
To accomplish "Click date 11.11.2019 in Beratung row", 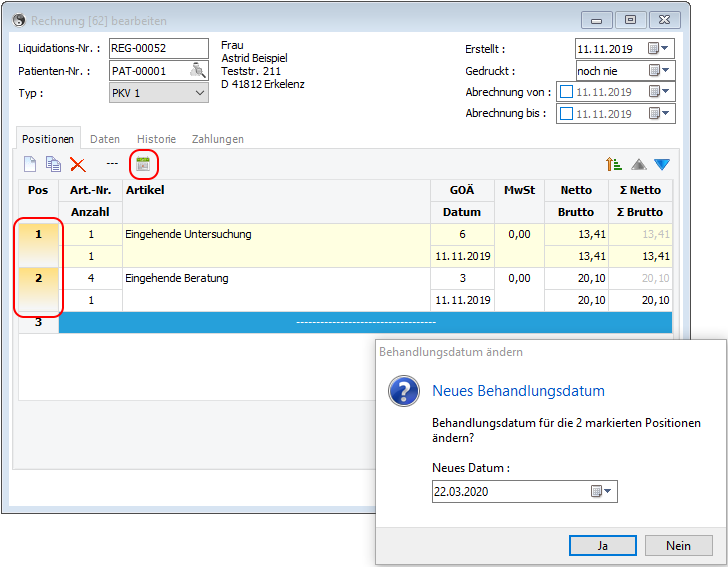I will point(462,300).
